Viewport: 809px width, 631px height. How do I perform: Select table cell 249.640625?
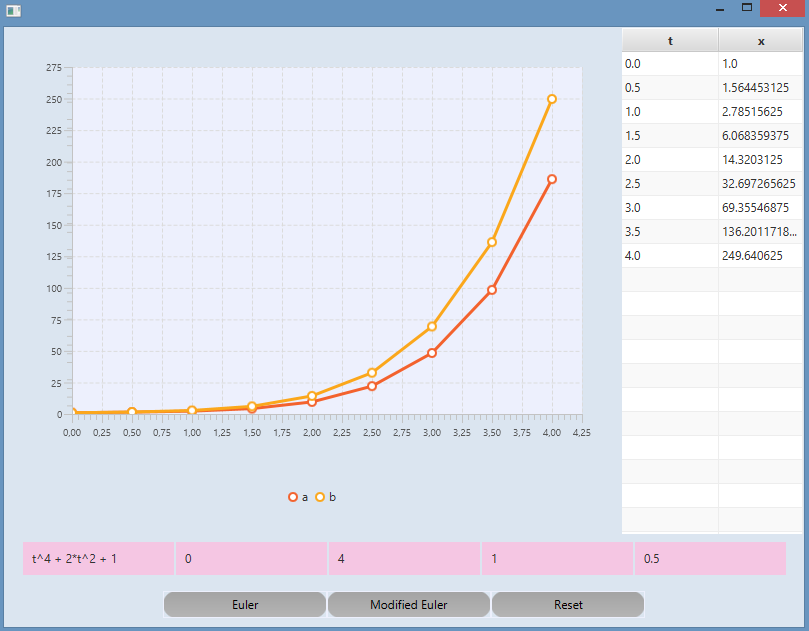[x=761, y=255]
